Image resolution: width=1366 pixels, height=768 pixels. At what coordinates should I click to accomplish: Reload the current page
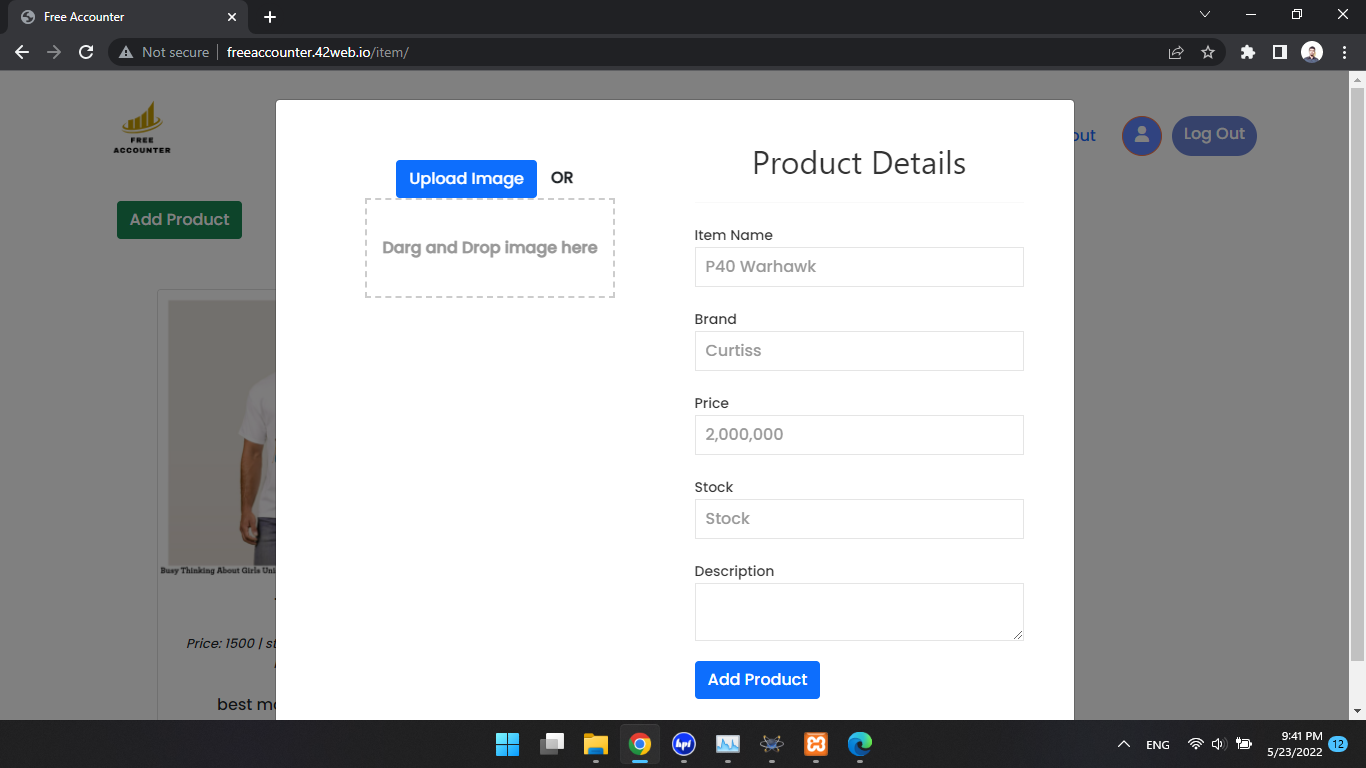tap(87, 52)
